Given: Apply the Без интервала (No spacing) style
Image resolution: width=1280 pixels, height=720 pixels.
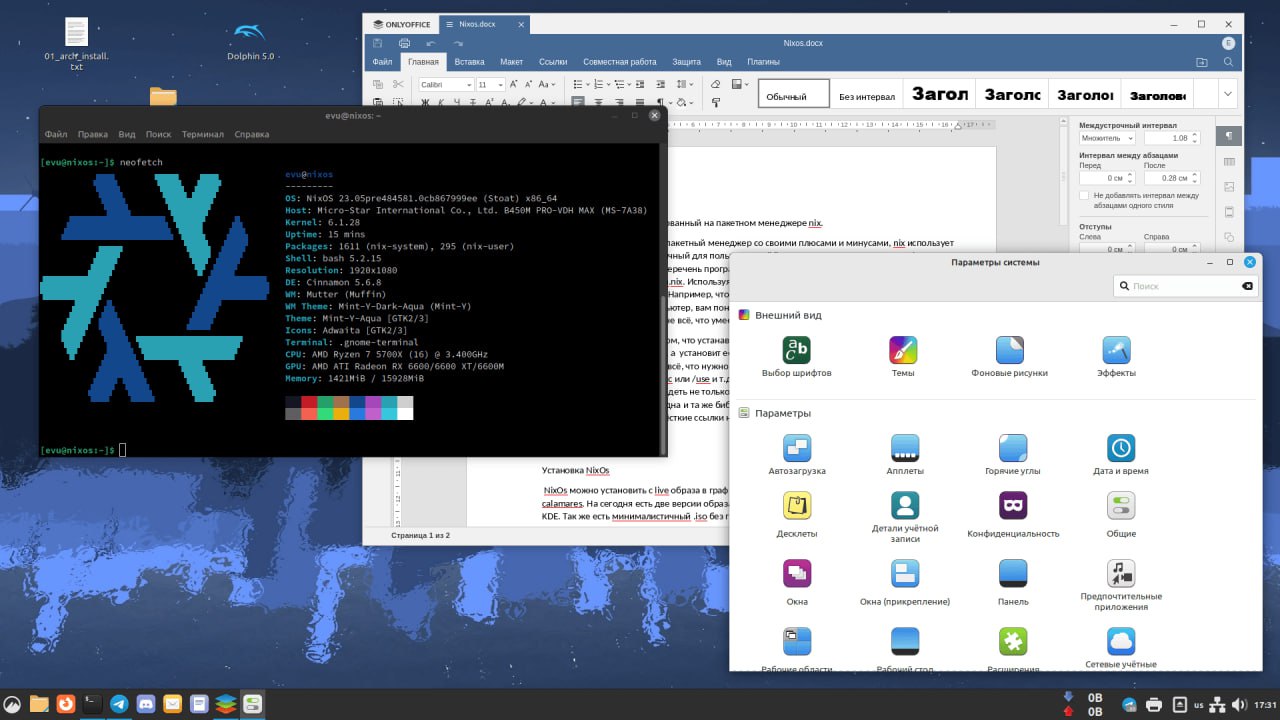Looking at the screenshot, I should click(x=867, y=96).
